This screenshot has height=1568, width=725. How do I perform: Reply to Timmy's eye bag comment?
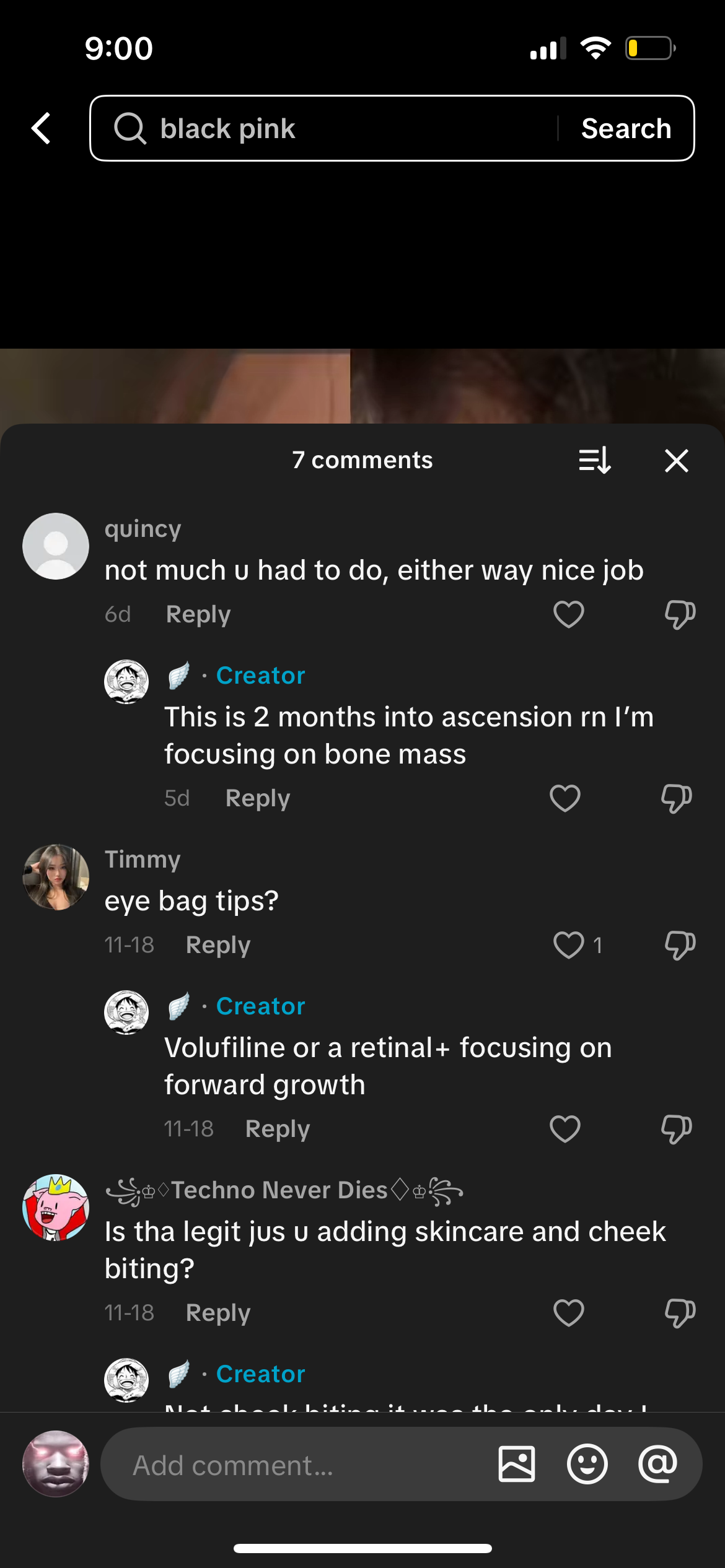click(x=218, y=945)
